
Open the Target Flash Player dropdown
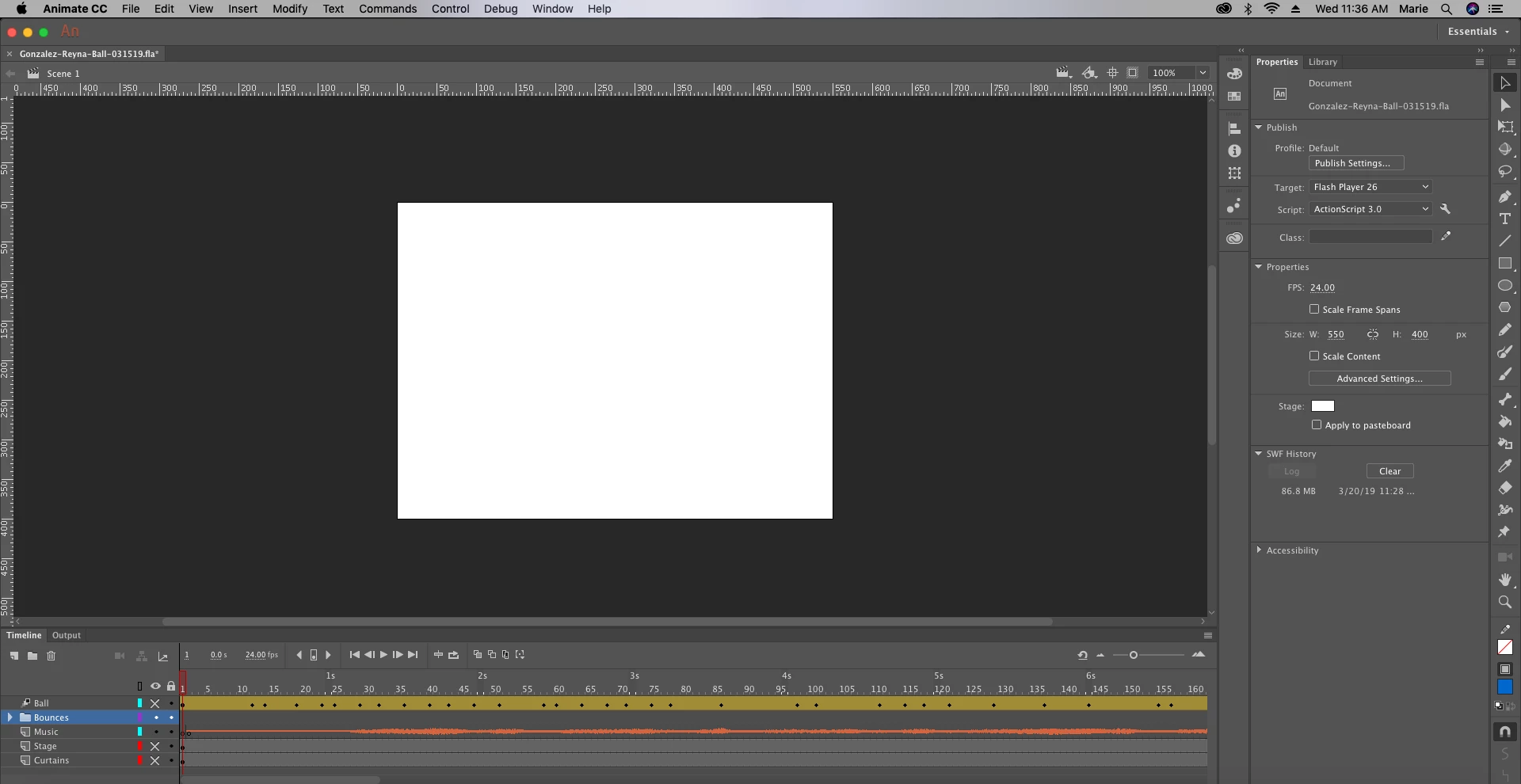point(1370,187)
